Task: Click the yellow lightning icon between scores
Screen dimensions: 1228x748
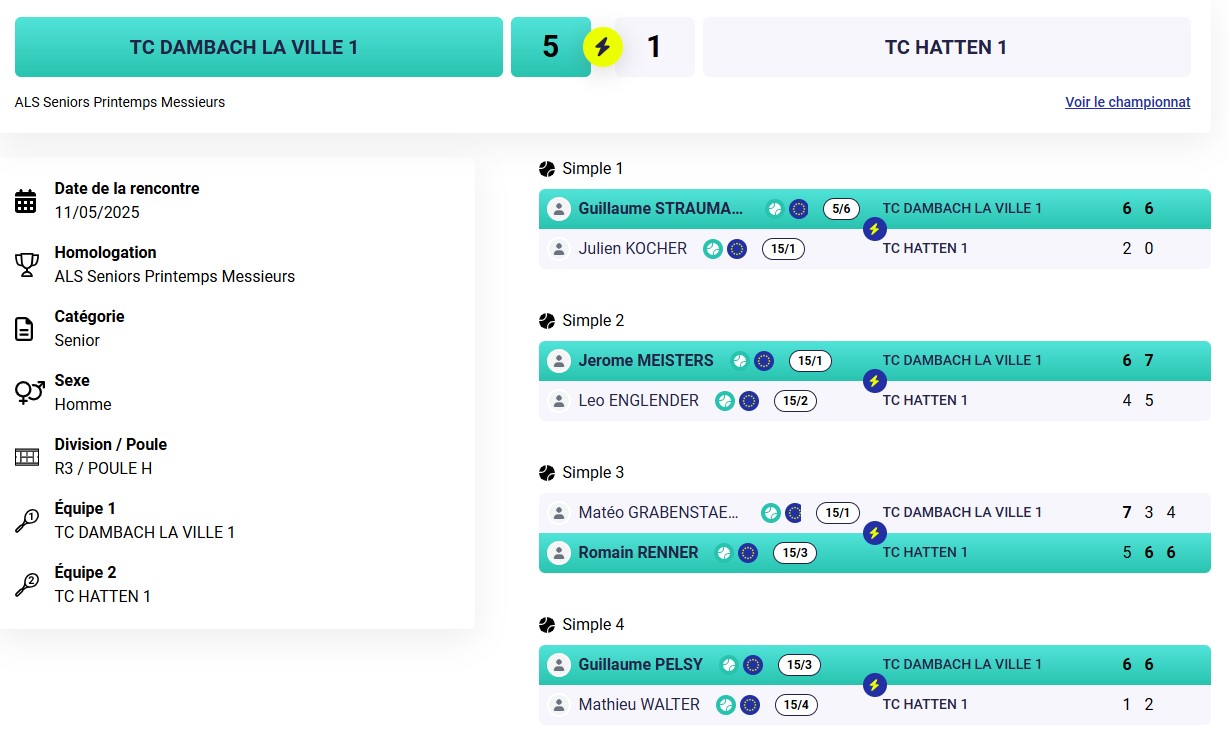Action: [x=602, y=47]
